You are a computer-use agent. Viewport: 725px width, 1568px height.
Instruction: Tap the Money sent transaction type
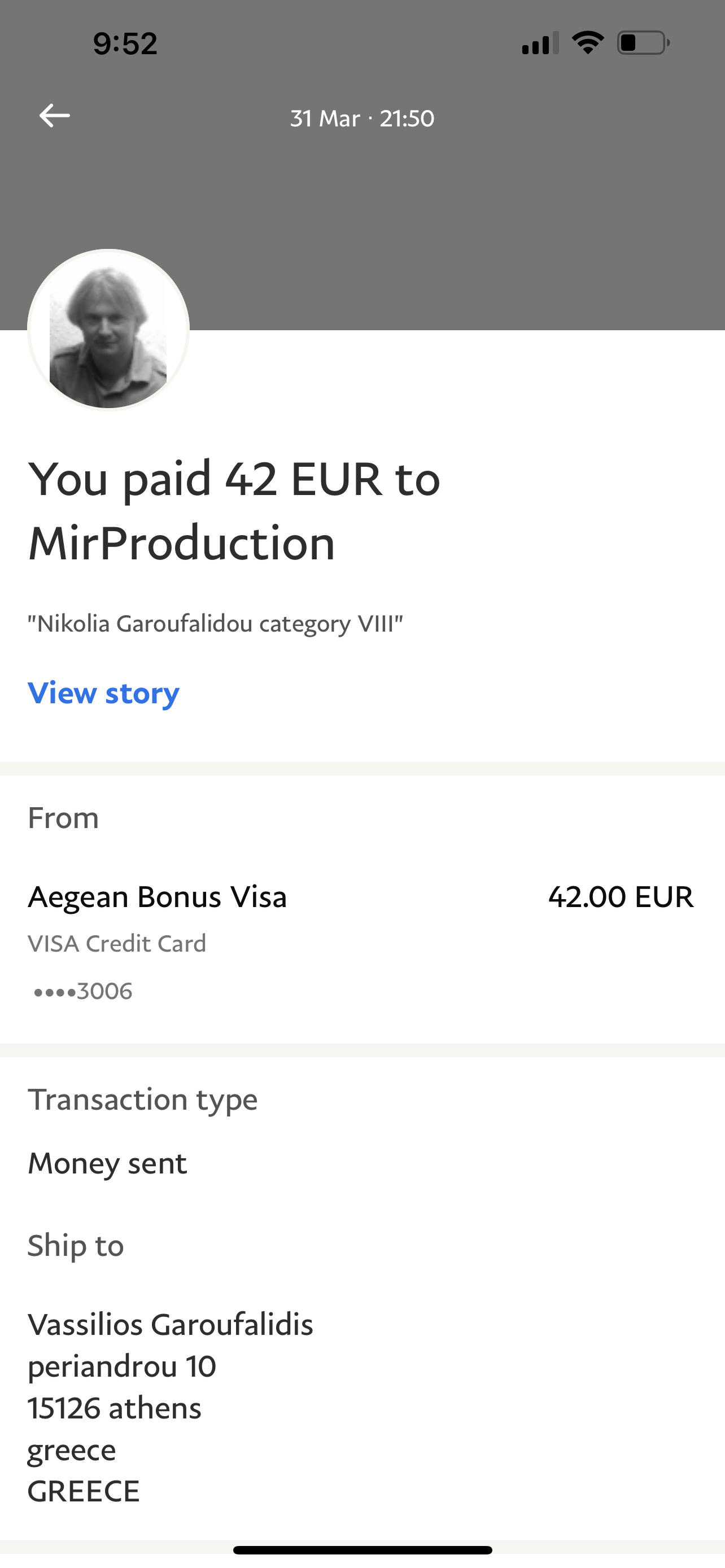point(107,1163)
